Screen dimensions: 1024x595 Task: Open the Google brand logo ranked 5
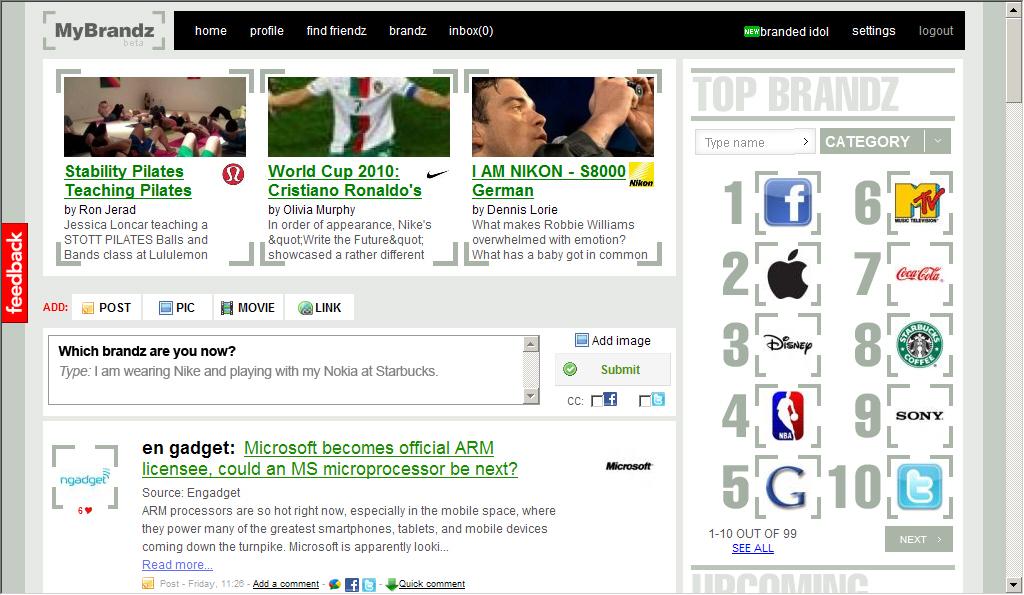786,487
